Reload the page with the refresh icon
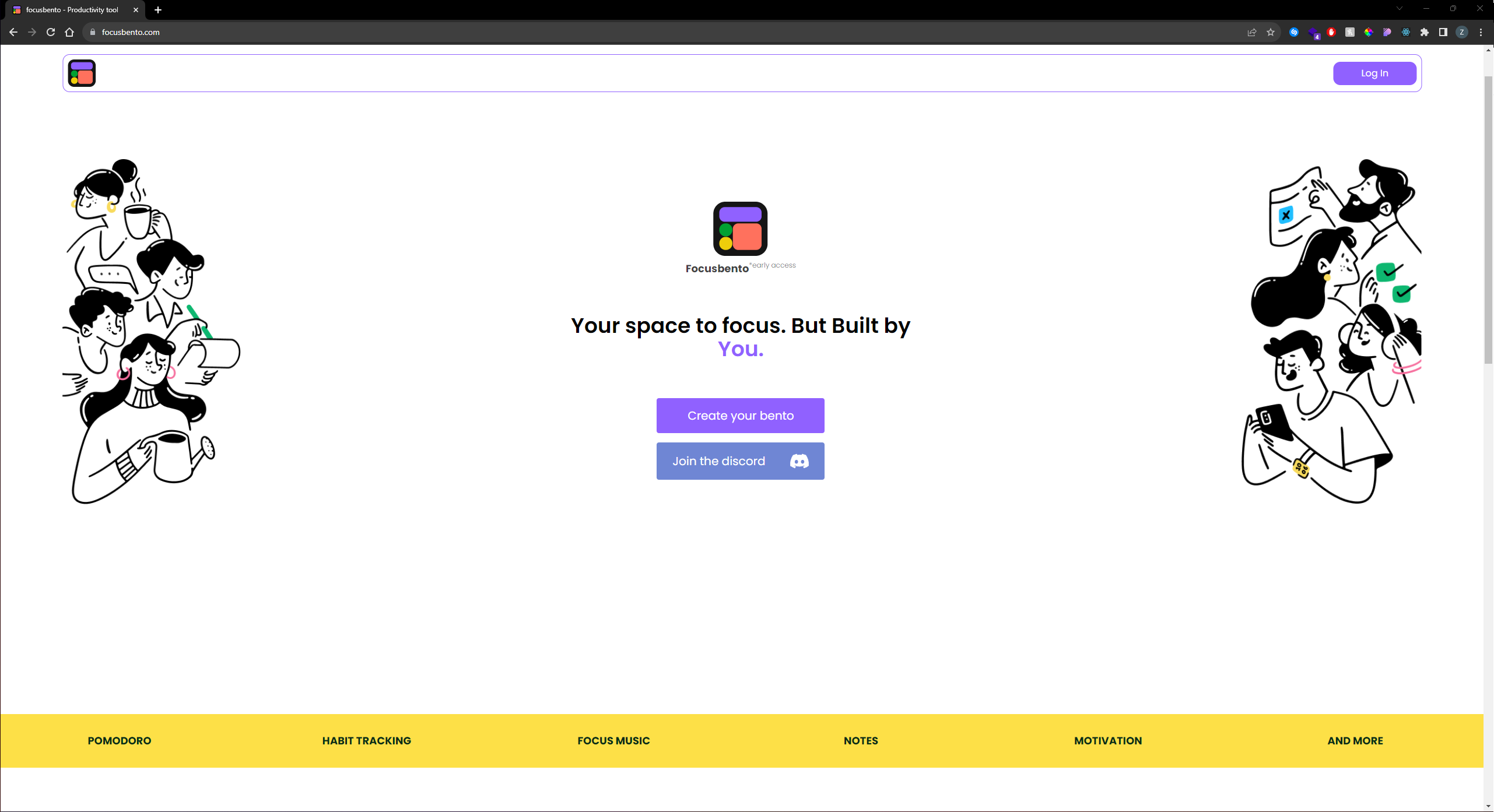Viewport: 1494px width, 812px height. point(51,32)
